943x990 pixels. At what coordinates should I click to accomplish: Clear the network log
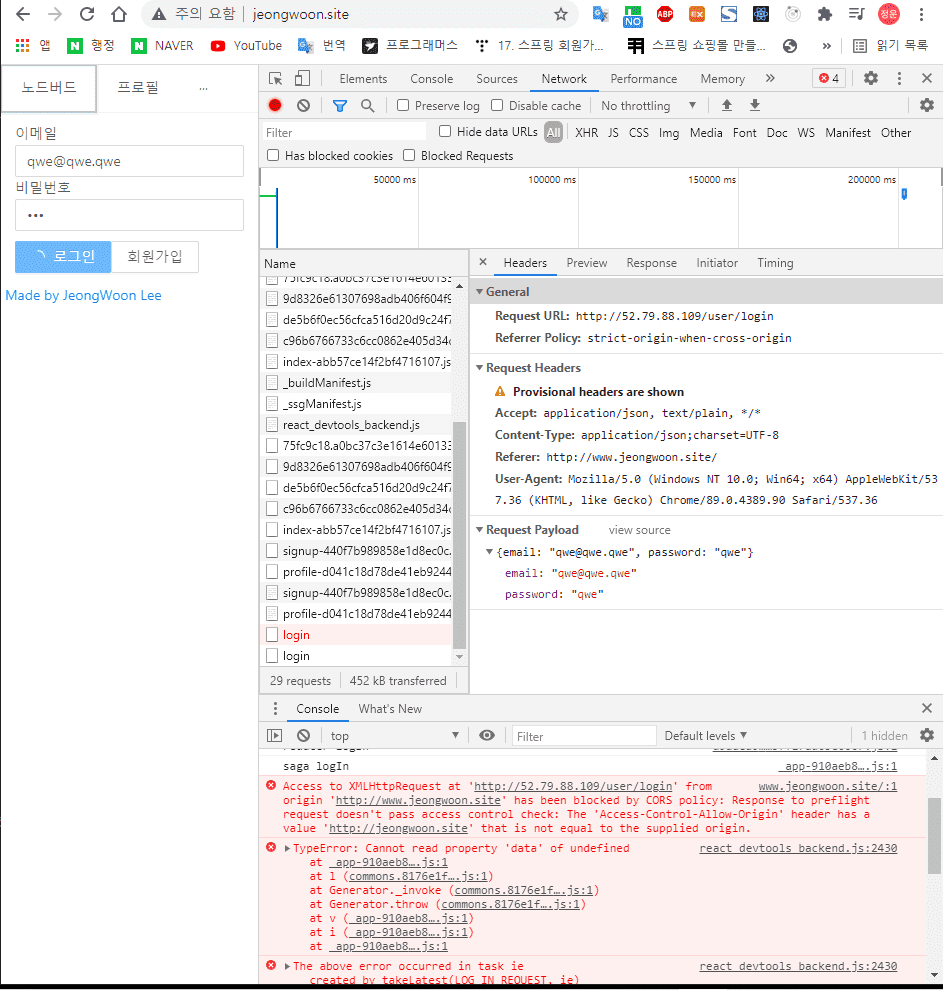pos(304,105)
